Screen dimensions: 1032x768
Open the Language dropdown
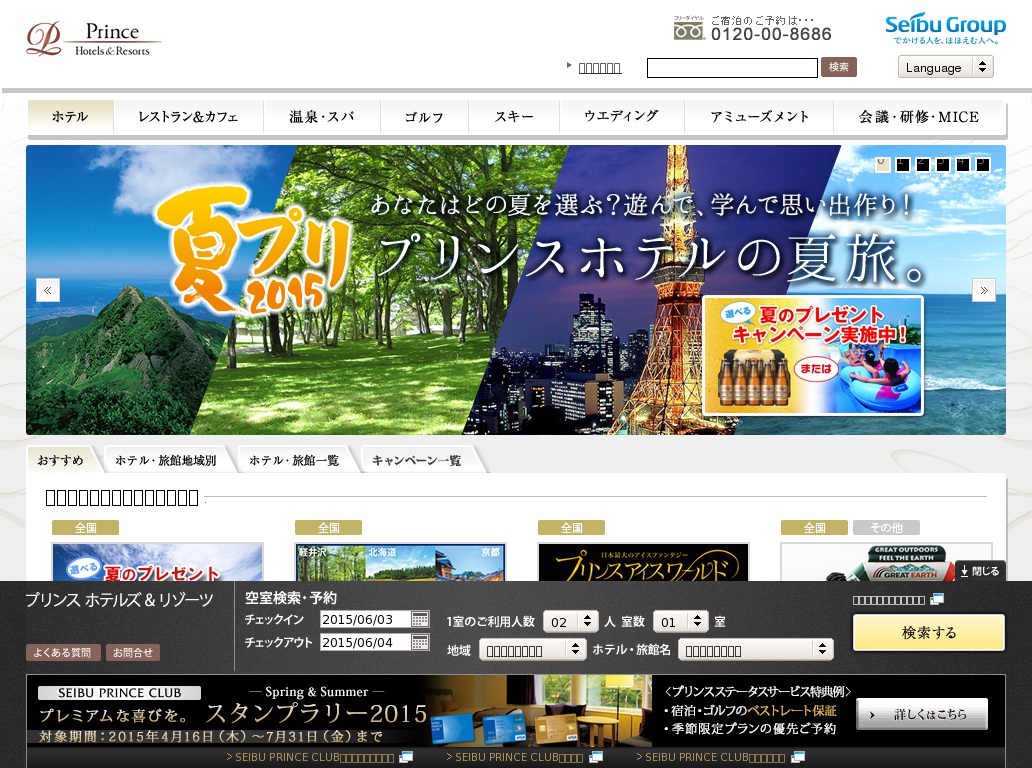click(946, 67)
